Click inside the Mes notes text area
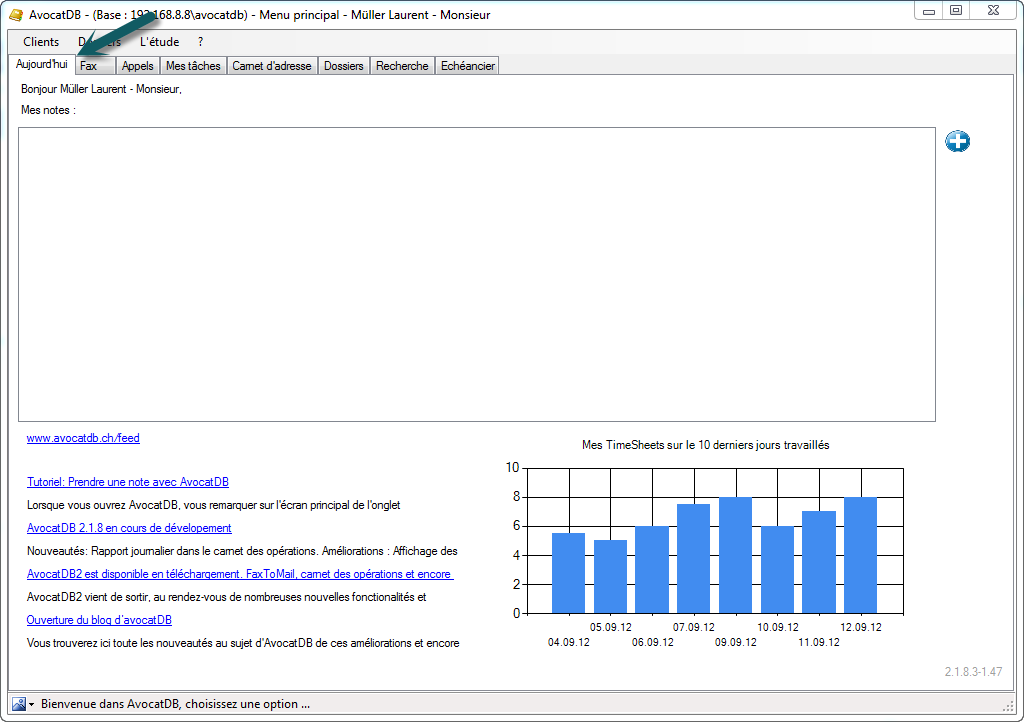 (x=476, y=274)
